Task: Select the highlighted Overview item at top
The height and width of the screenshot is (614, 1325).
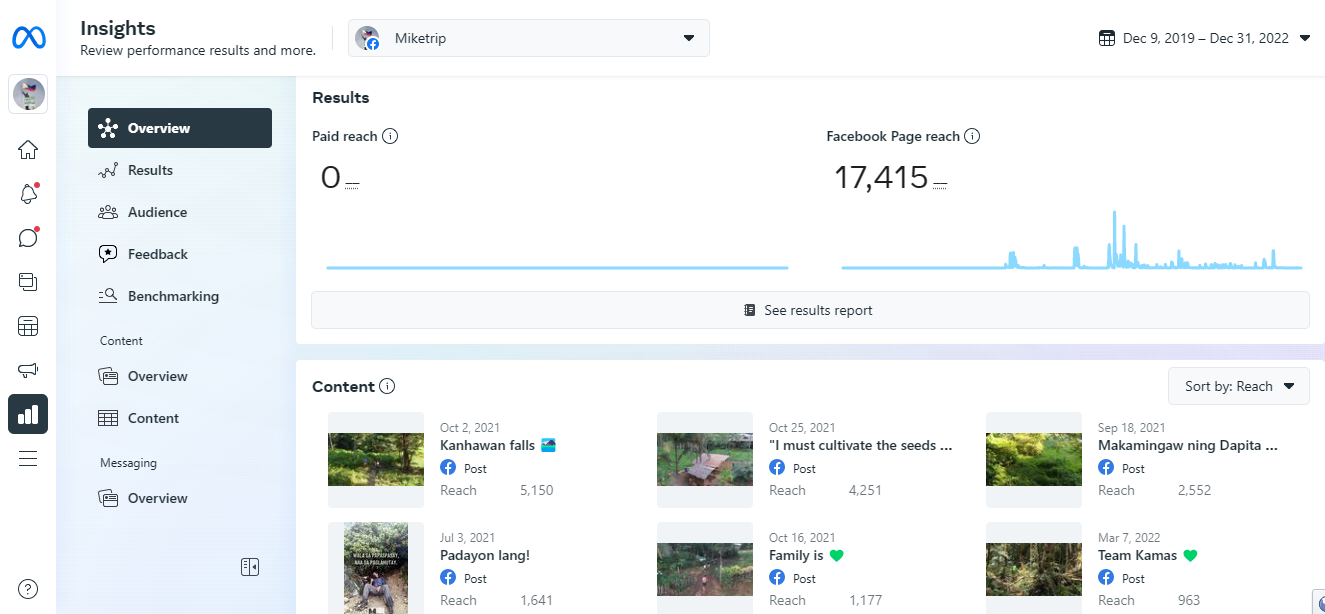Action: (180, 128)
